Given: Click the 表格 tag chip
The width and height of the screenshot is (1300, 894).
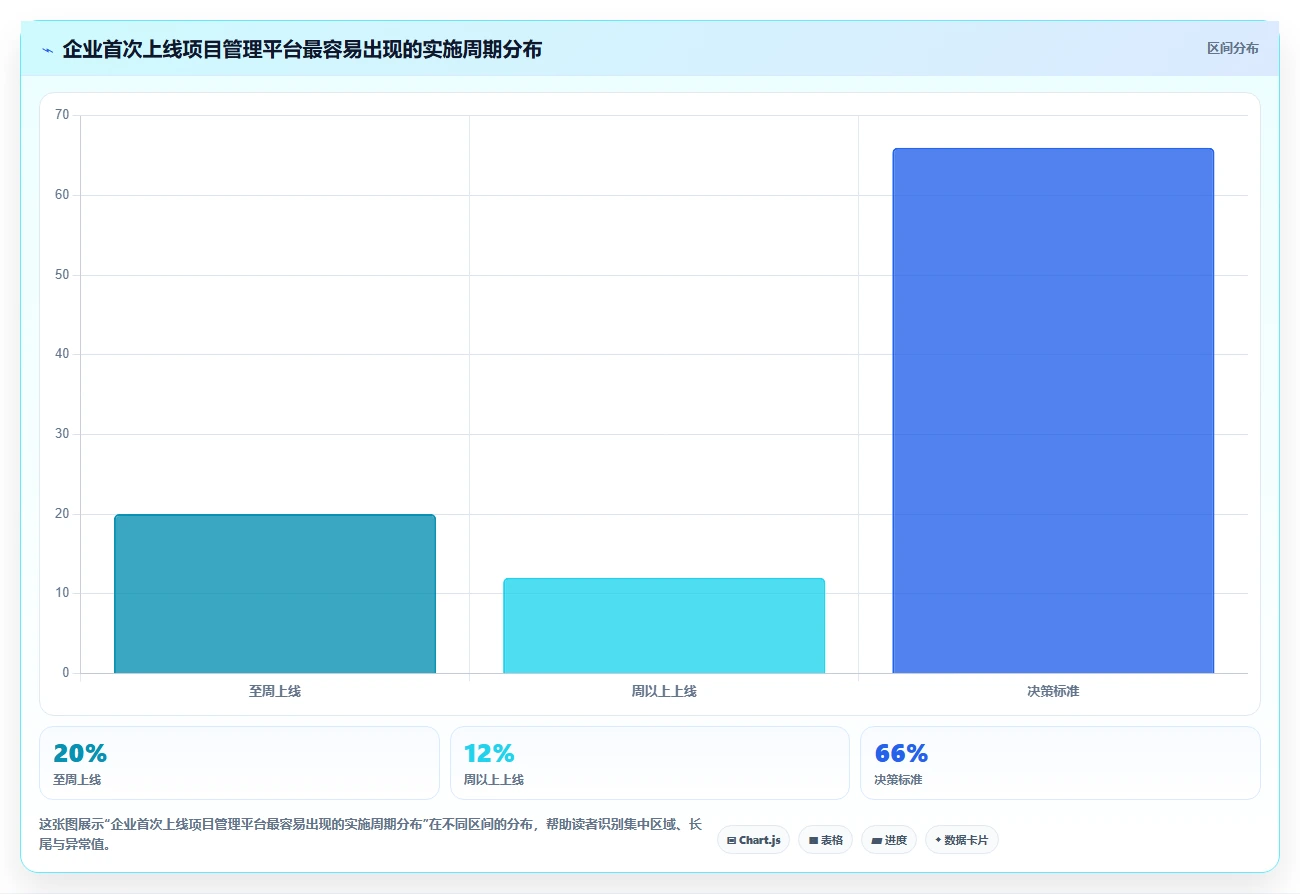Looking at the screenshot, I should [825, 840].
